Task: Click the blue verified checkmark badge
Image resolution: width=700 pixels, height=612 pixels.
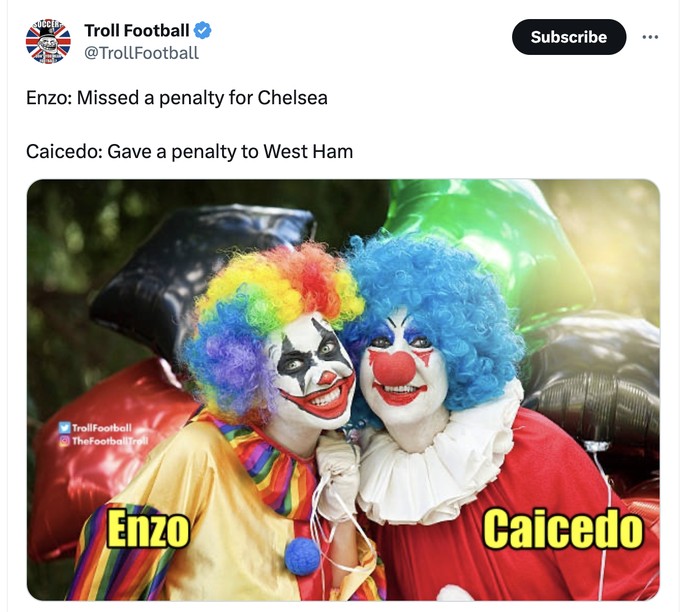Action: point(203,31)
